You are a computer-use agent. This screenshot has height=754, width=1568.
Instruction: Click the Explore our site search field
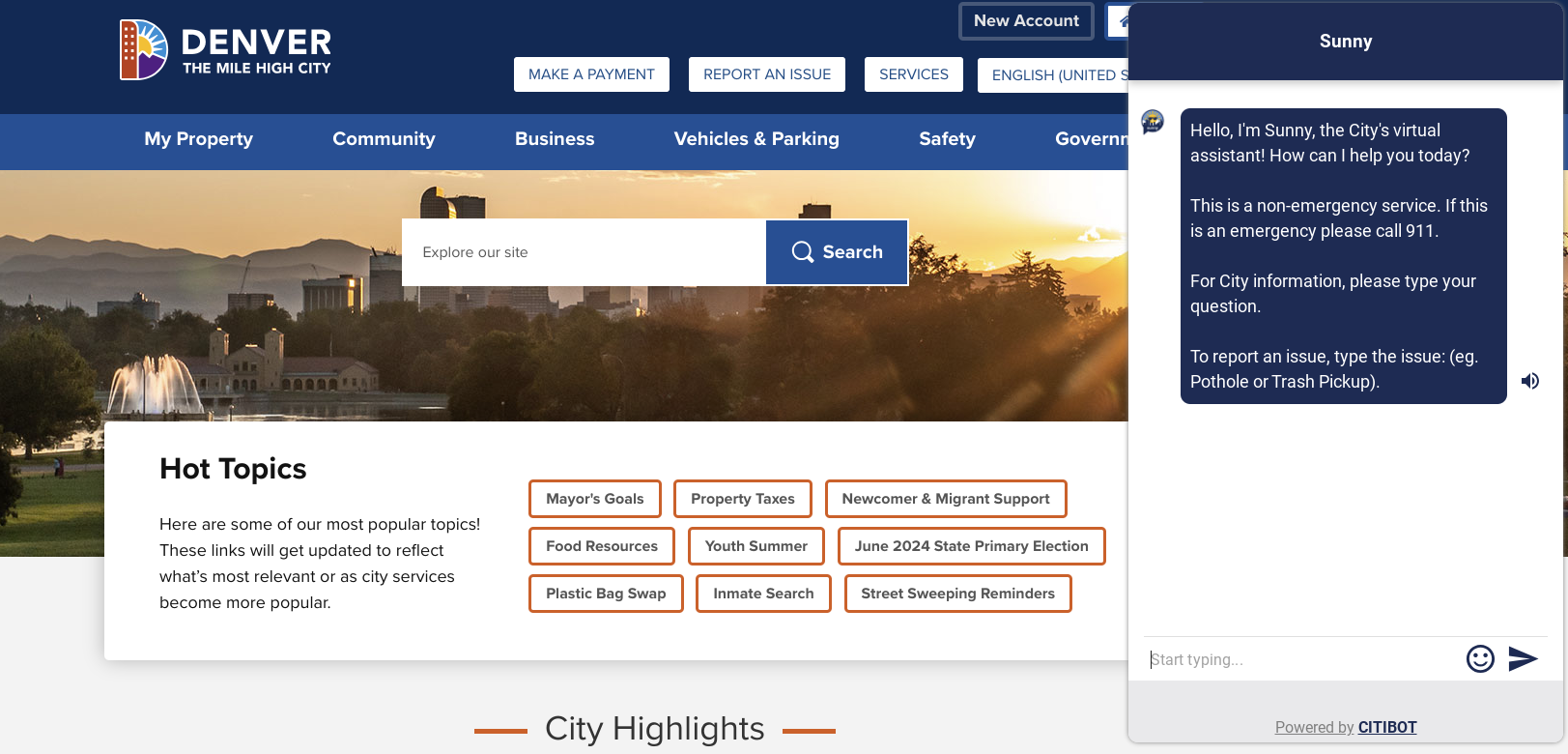584,252
